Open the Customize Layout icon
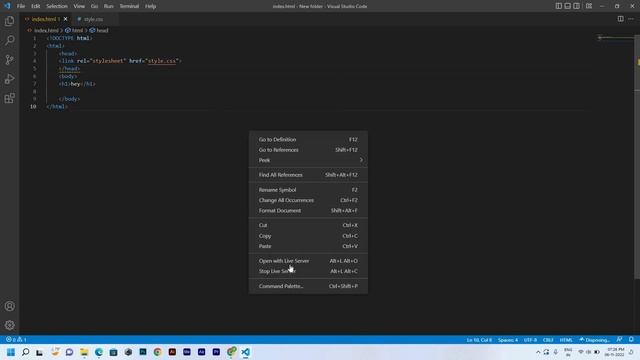640x360 pixels. point(589,6)
